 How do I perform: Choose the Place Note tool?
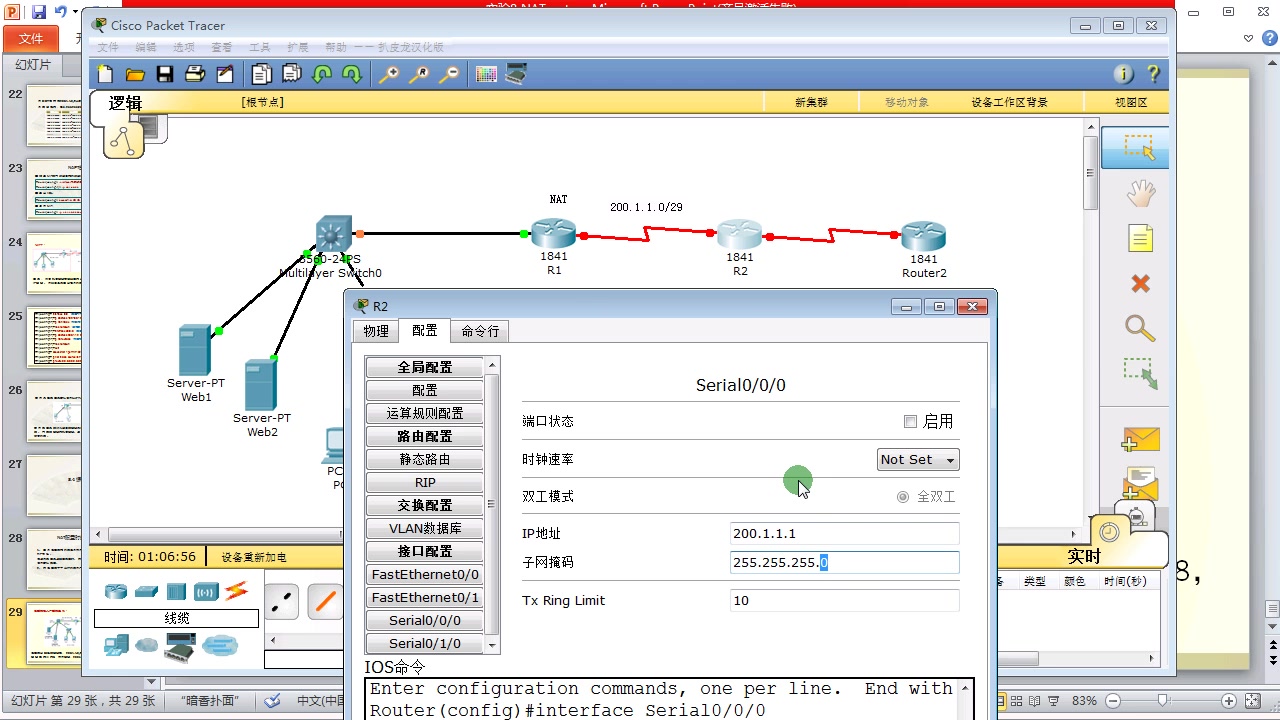click(x=1140, y=238)
